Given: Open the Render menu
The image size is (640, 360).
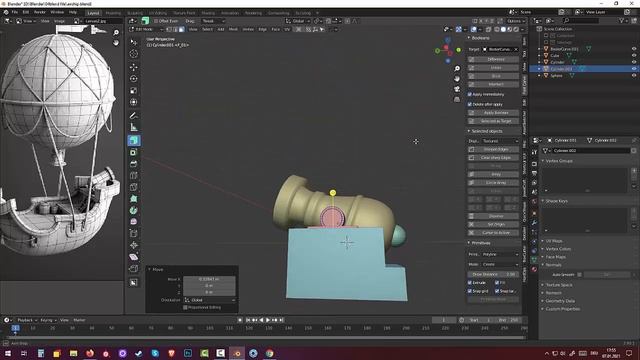Looking at the screenshot, I should tap(40, 12).
